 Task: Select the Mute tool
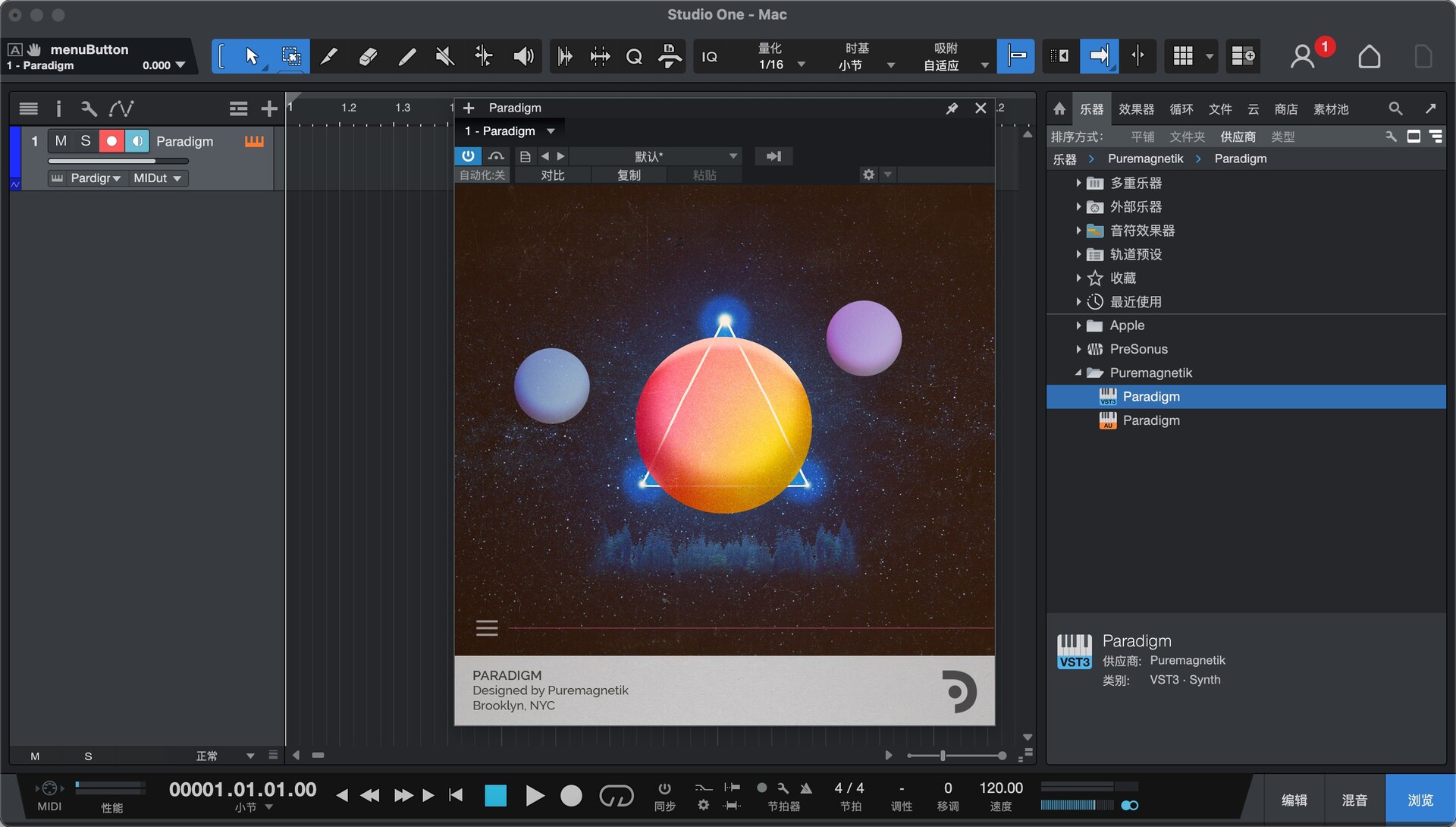click(x=445, y=56)
